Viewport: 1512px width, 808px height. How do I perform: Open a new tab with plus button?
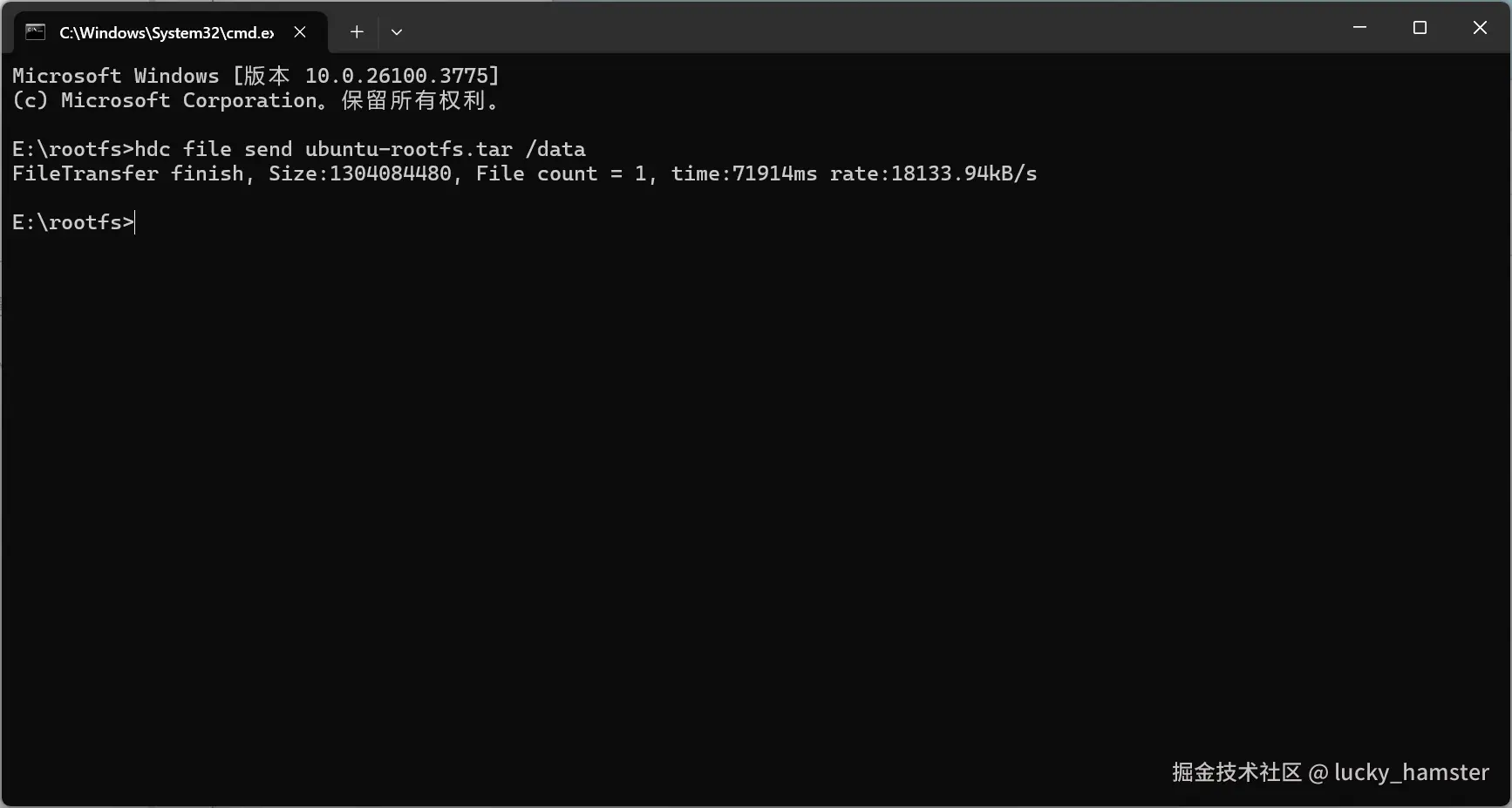tap(357, 32)
